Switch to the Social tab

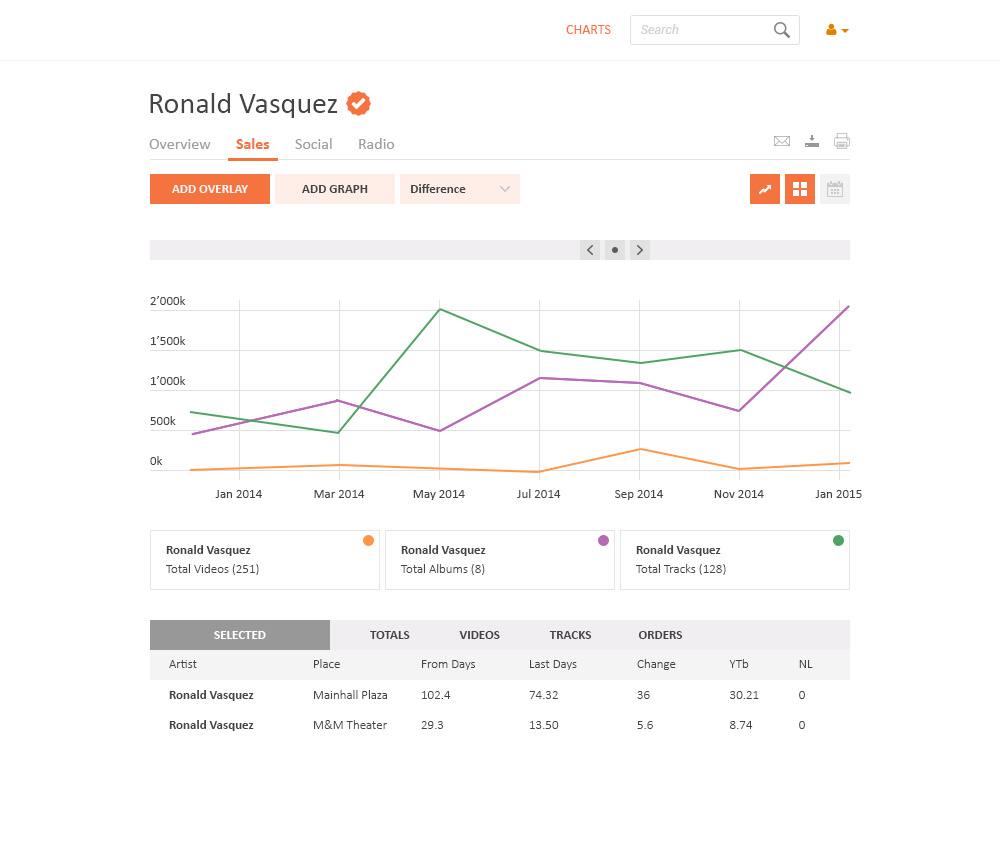pos(313,144)
